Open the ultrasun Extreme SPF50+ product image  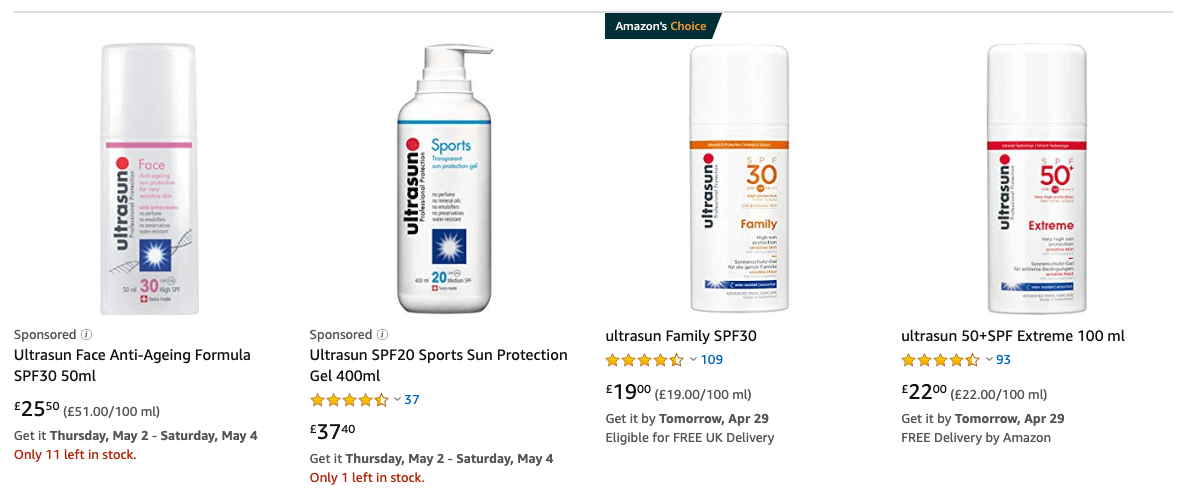pyautogui.click(x=1036, y=180)
